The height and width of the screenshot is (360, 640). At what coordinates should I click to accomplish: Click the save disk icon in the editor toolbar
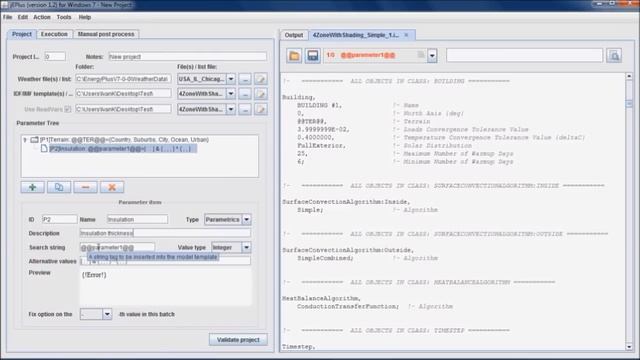click(313, 56)
